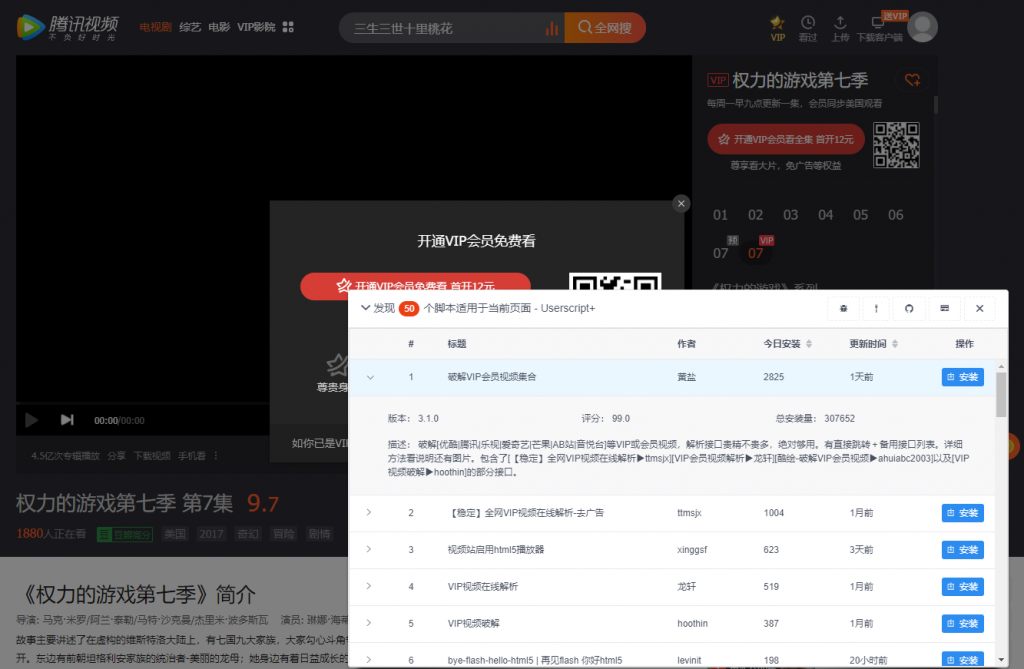Open the GitHub icon in Userscript+ panel
Image resolution: width=1024 pixels, height=669 pixels.
tap(909, 308)
